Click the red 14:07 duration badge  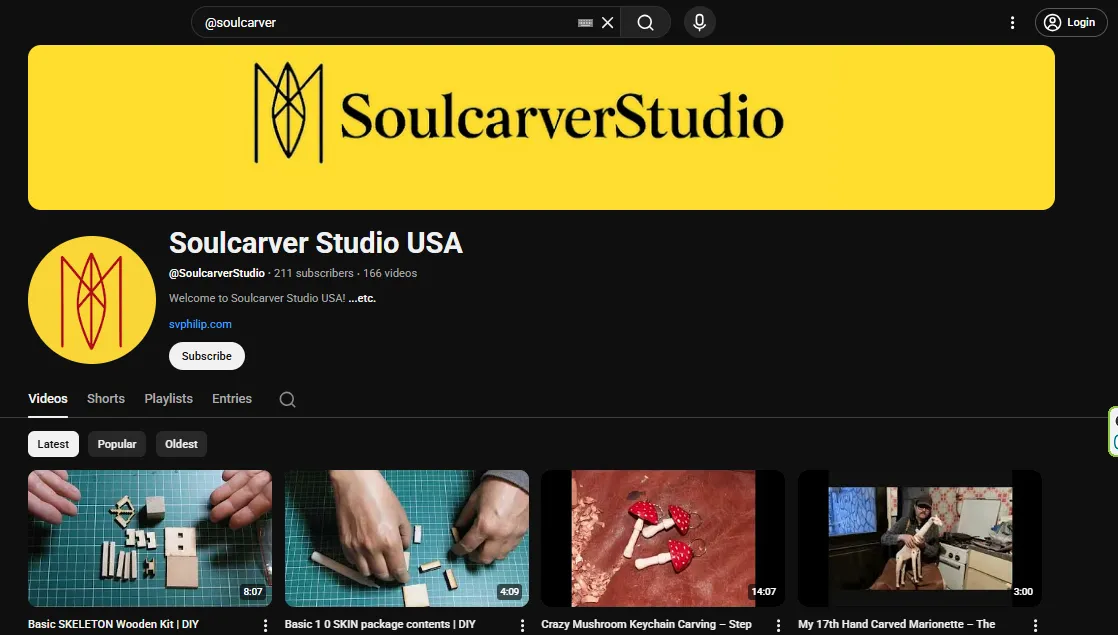tap(763, 591)
